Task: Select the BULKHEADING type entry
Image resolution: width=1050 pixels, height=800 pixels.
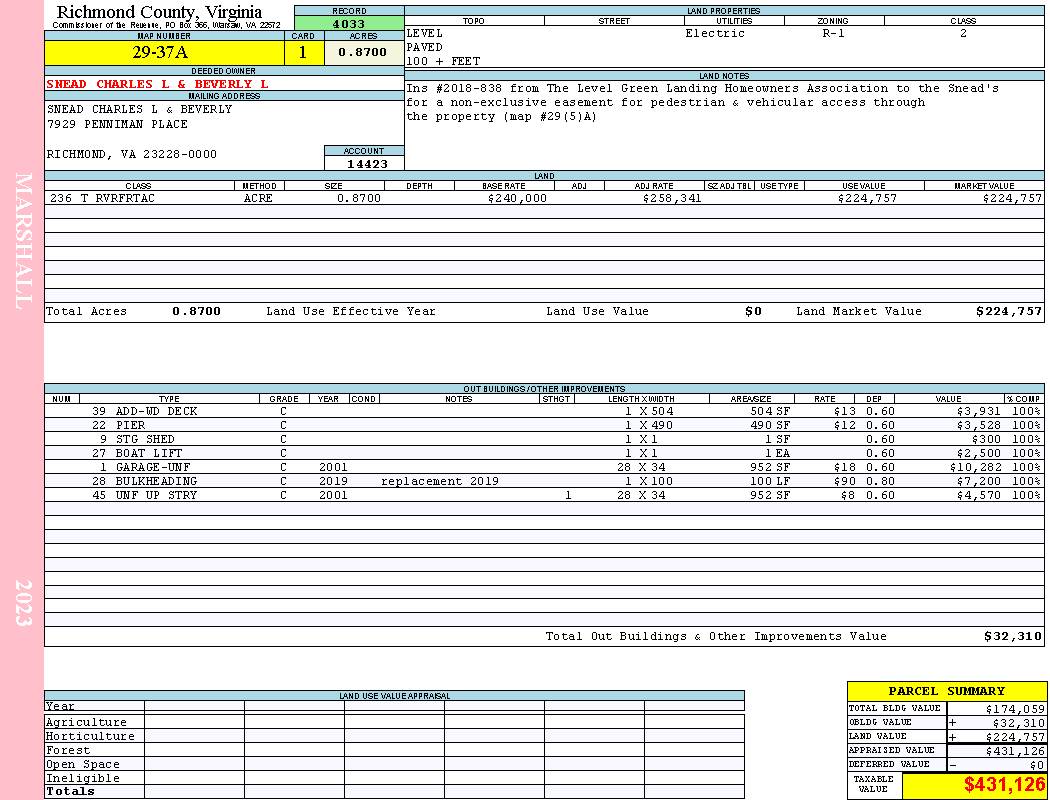Action: point(156,481)
